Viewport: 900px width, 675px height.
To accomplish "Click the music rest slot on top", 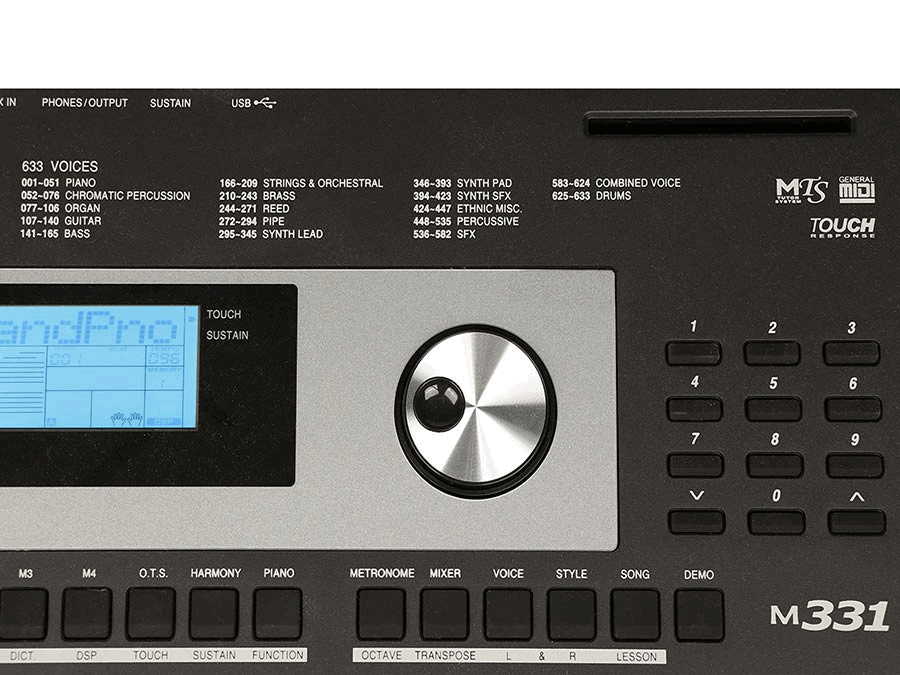I will (x=720, y=124).
